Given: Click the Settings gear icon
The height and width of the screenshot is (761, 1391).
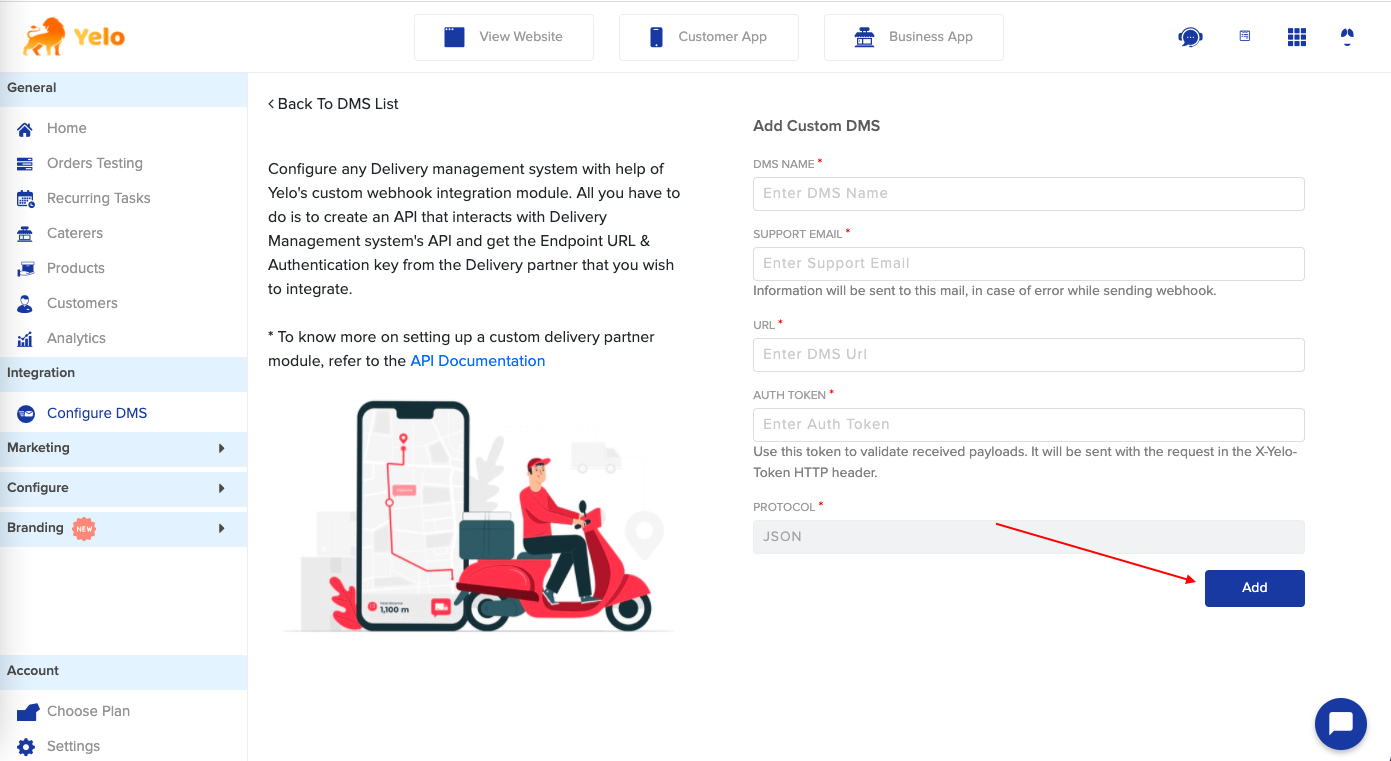Looking at the screenshot, I should 23,746.
